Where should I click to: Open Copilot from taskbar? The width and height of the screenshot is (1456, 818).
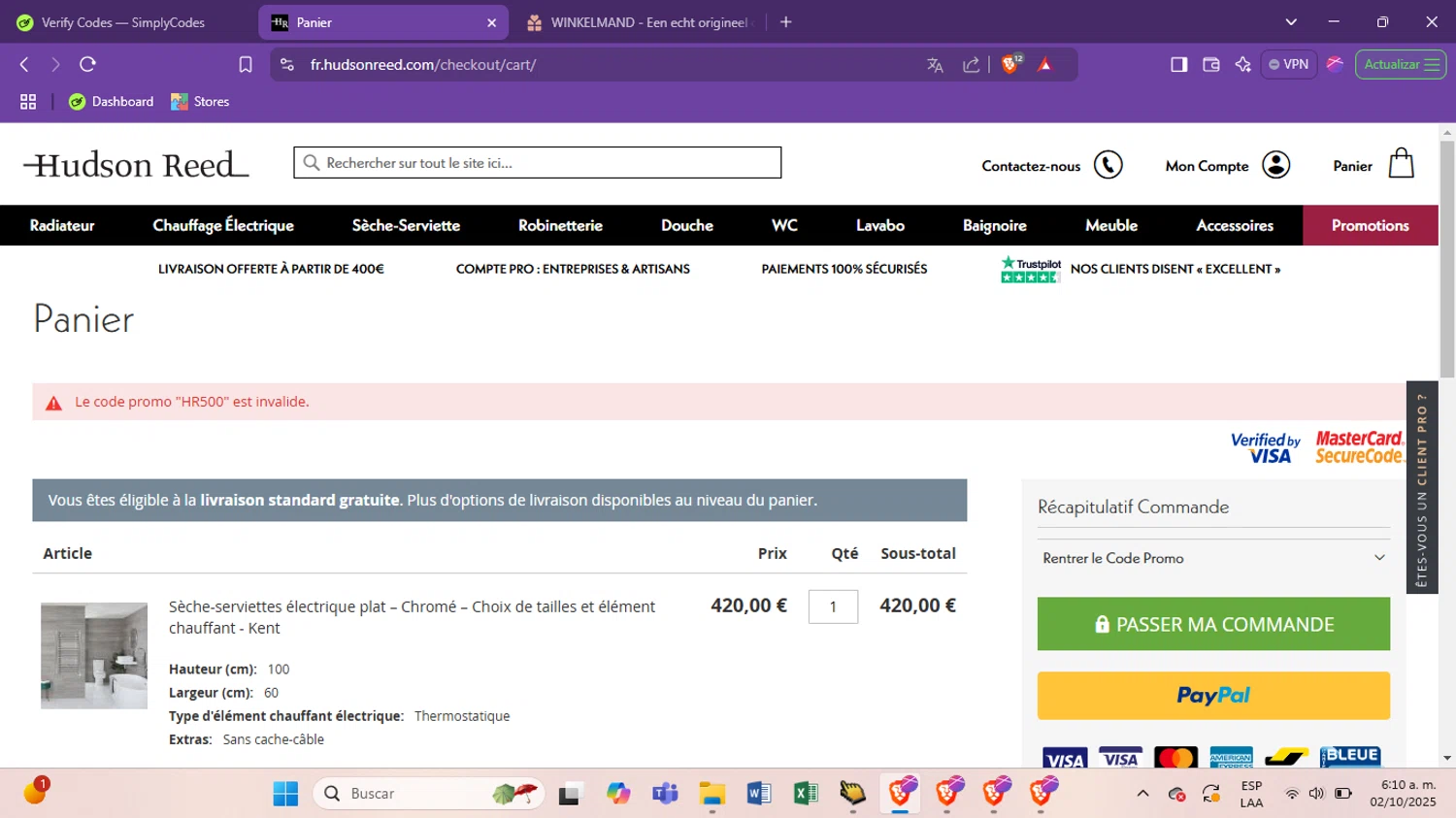(x=618, y=794)
